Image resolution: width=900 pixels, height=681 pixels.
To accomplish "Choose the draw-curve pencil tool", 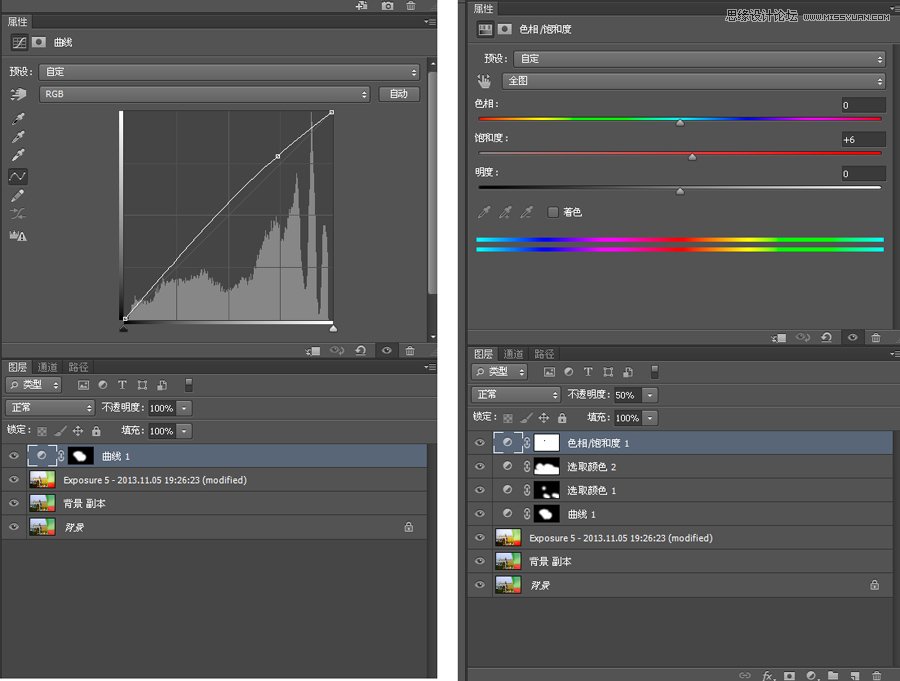I will pyautogui.click(x=18, y=195).
